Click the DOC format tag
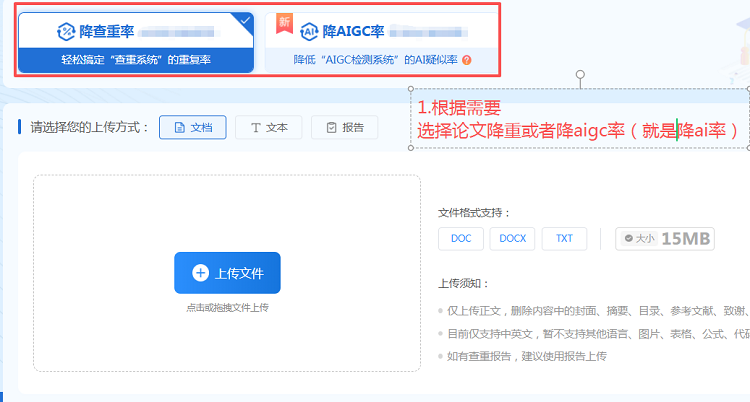 pyautogui.click(x=461, y=239)
